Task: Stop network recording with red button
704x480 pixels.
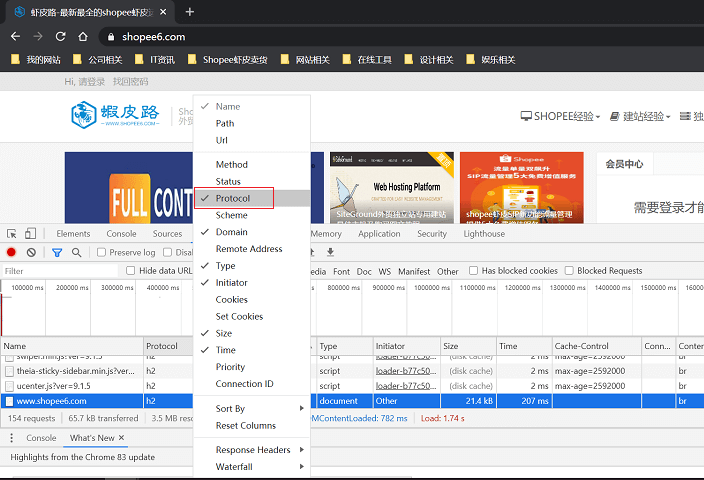Action: [x=11, y=252]
